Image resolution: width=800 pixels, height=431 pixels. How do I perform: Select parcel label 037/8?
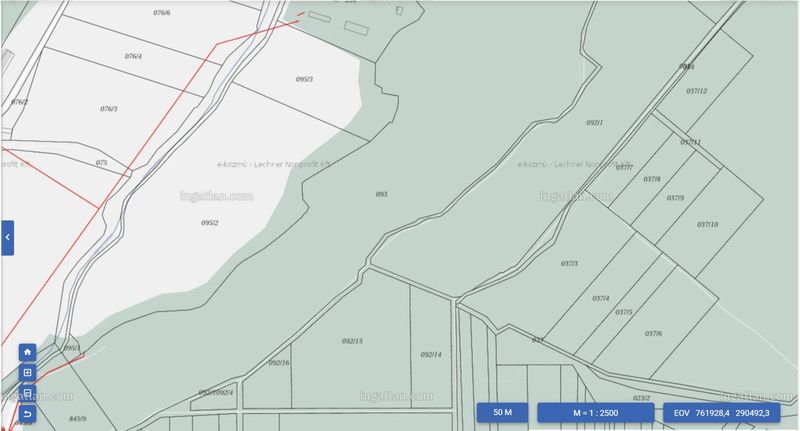tap(652, 180)
